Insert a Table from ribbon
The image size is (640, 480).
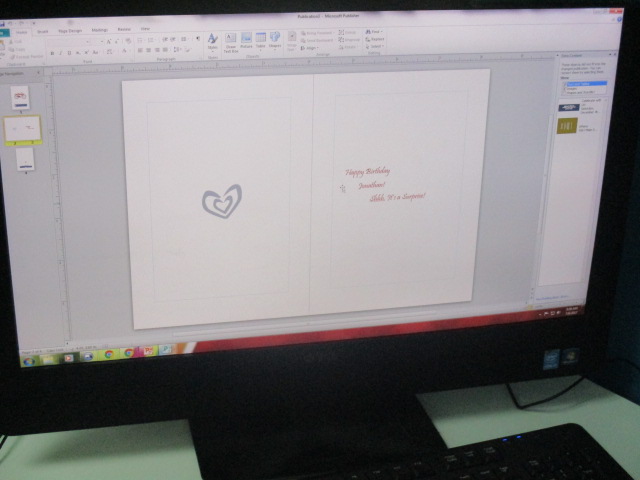tap(260, 41)
